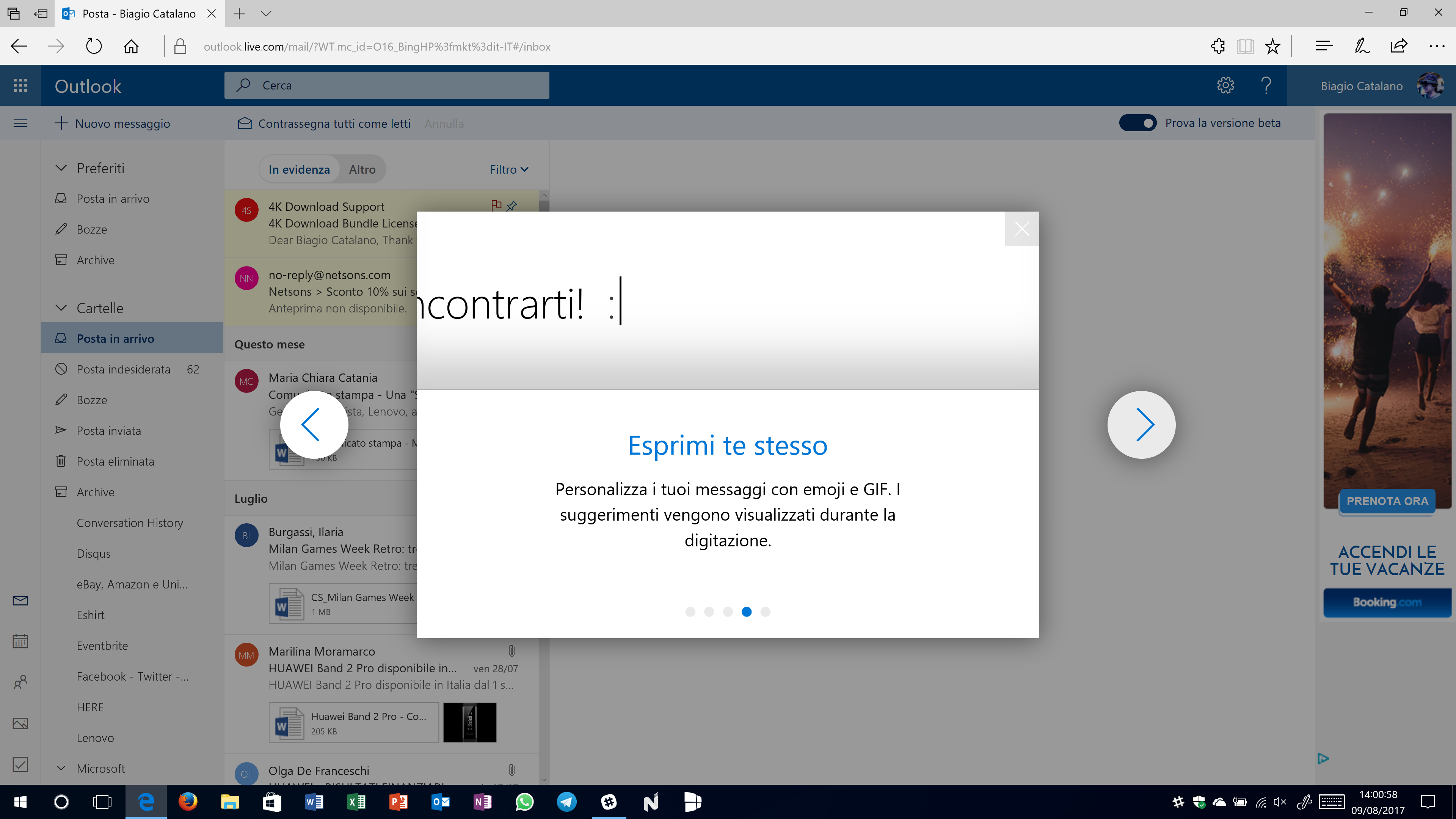Open Posta eliminata folder
Screen dimensions: 1456x819
pos(132,461)
